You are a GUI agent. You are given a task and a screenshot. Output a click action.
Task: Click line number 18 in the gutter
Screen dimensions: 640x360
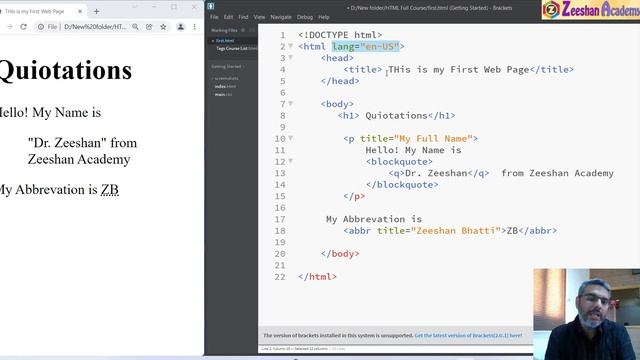pyautogui.click(x=280, y=231)
